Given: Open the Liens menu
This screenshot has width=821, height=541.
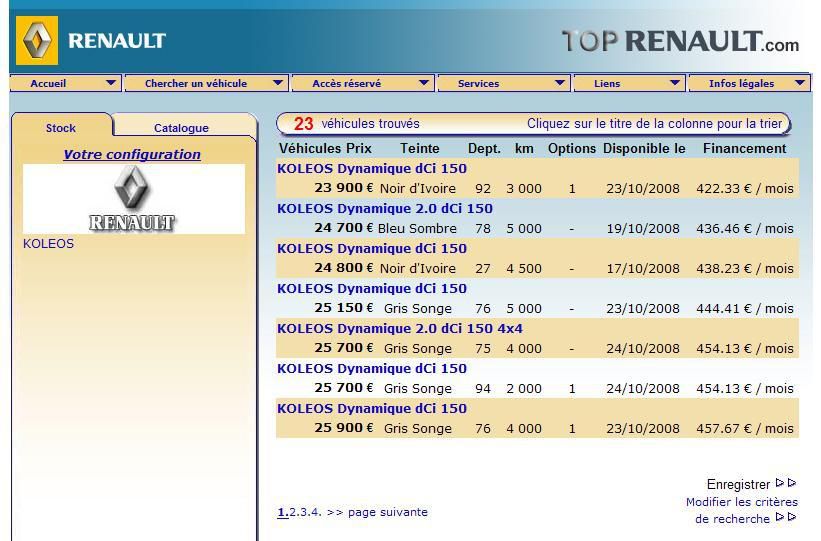Looking at the screenshot, I should pyautogui.click(x=629, y=83).
